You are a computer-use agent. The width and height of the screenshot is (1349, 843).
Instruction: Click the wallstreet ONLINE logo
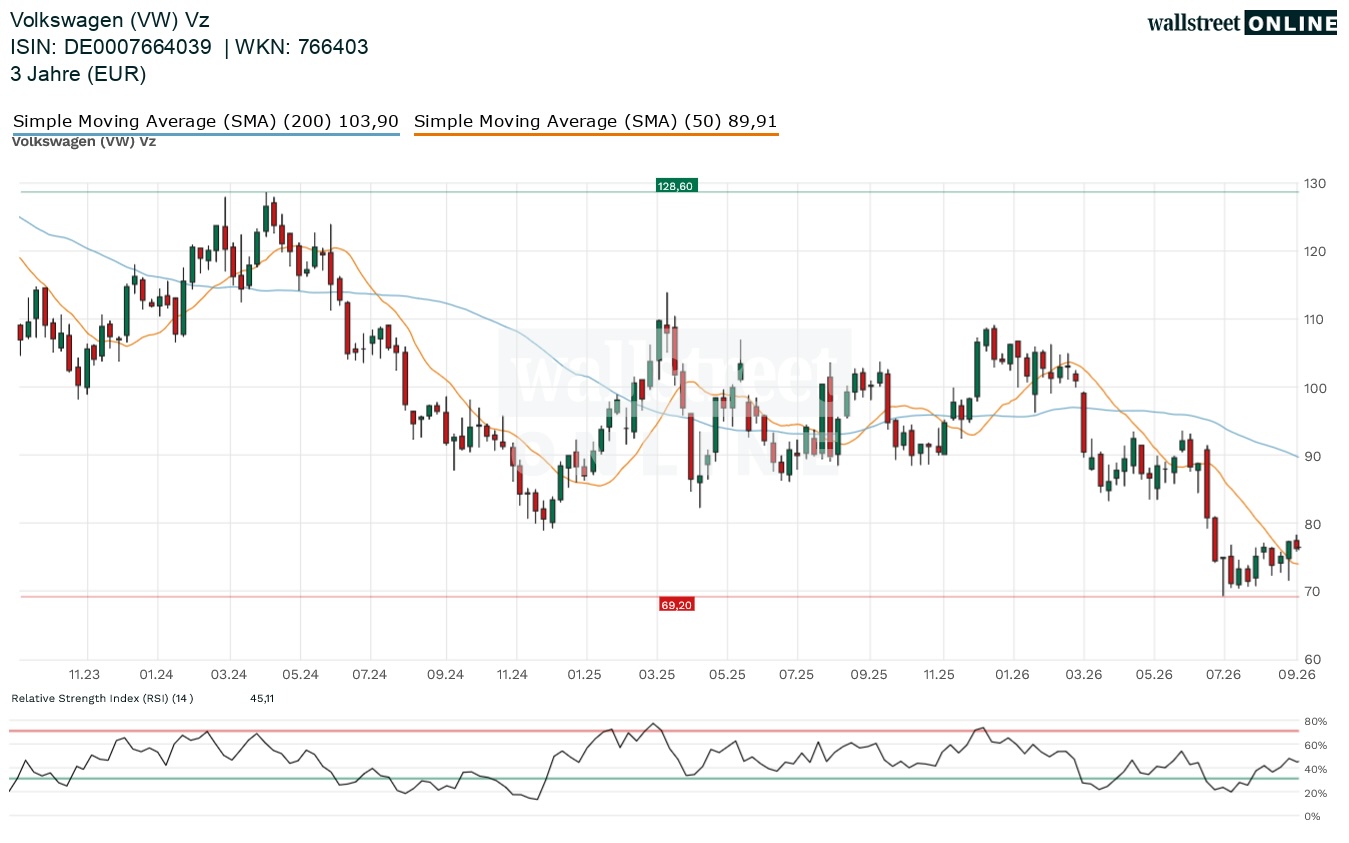pyautogui.click(x=1242, y=23)
